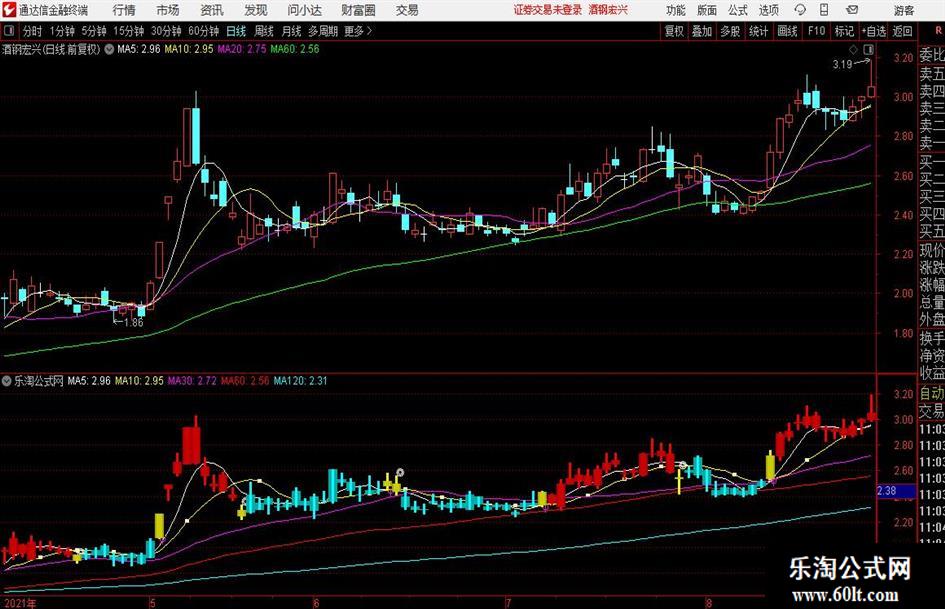Click the 返回 back button
This screenshot has width=945, height=609.
pos(903,31)
